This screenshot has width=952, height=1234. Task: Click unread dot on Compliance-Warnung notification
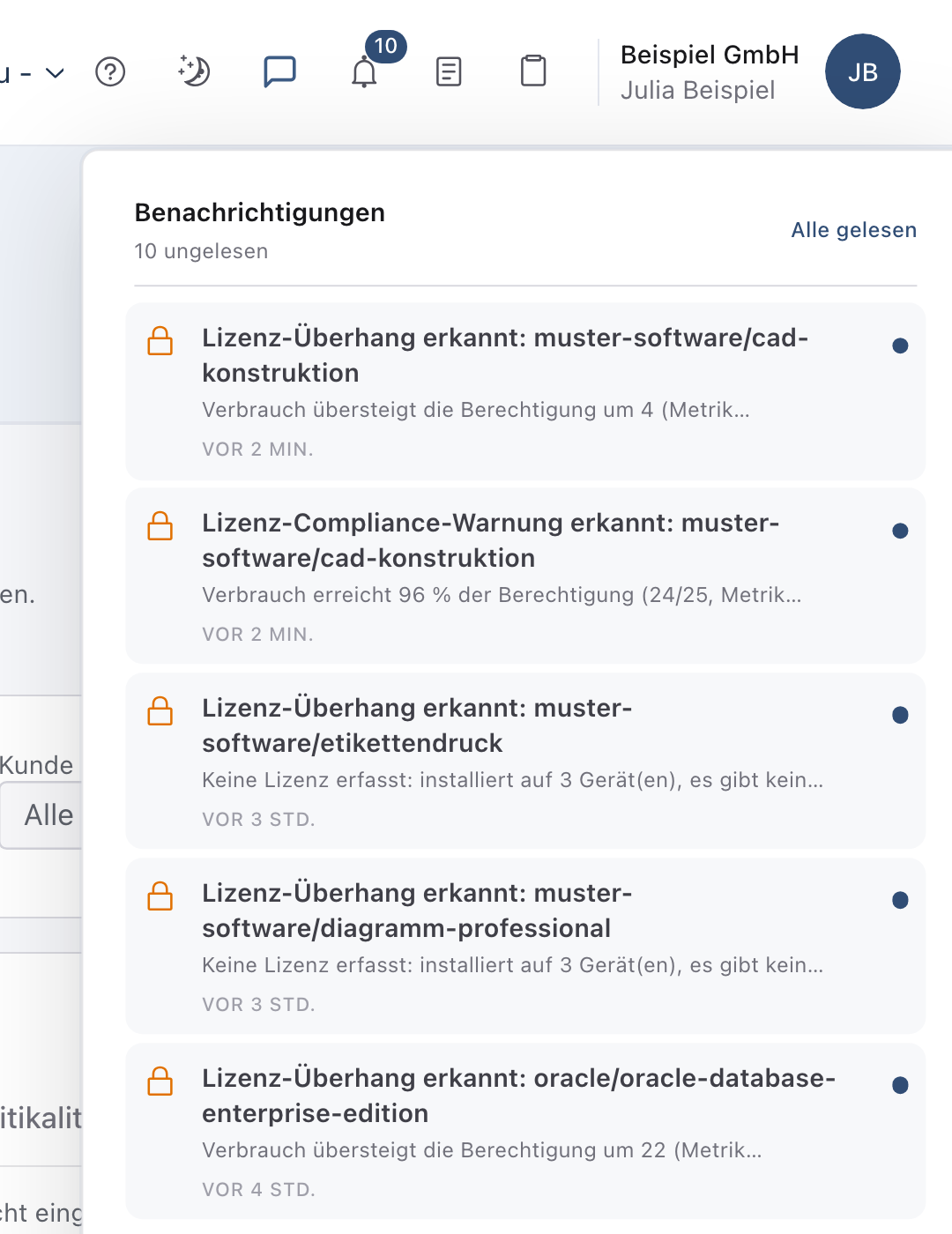(x=900, y=531)
